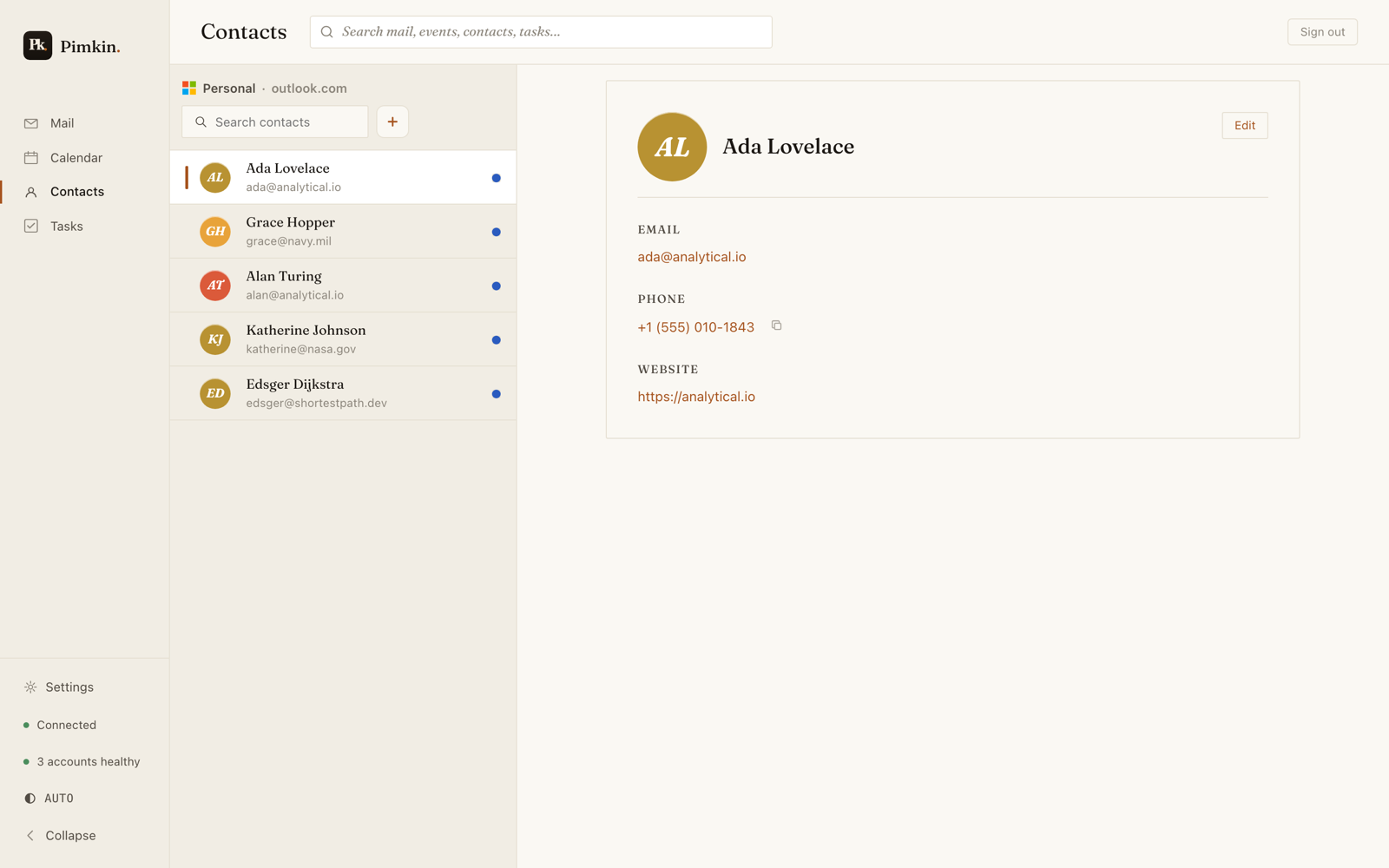Open Mail from the sidebar
This screenshot has height=868, width=1389.
[84, 123]
